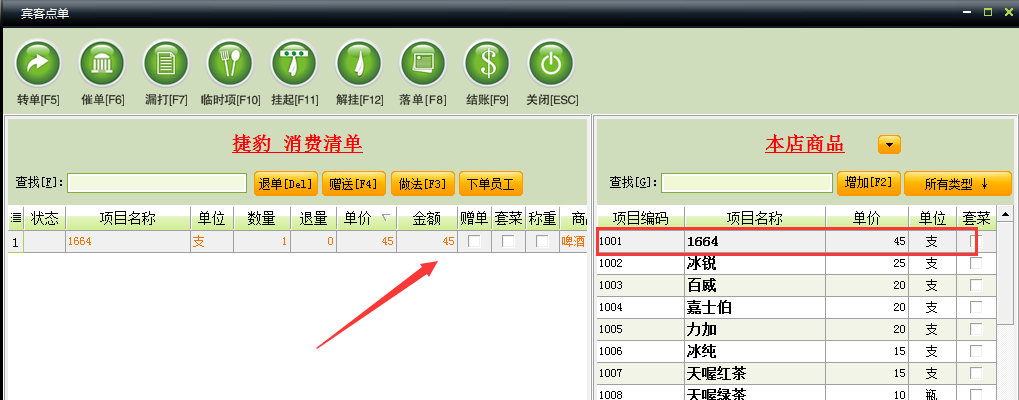Tick 套菜 checkbox in the 1664 order row
This screenshot has width=1019, height=400.
click(509, 242)
